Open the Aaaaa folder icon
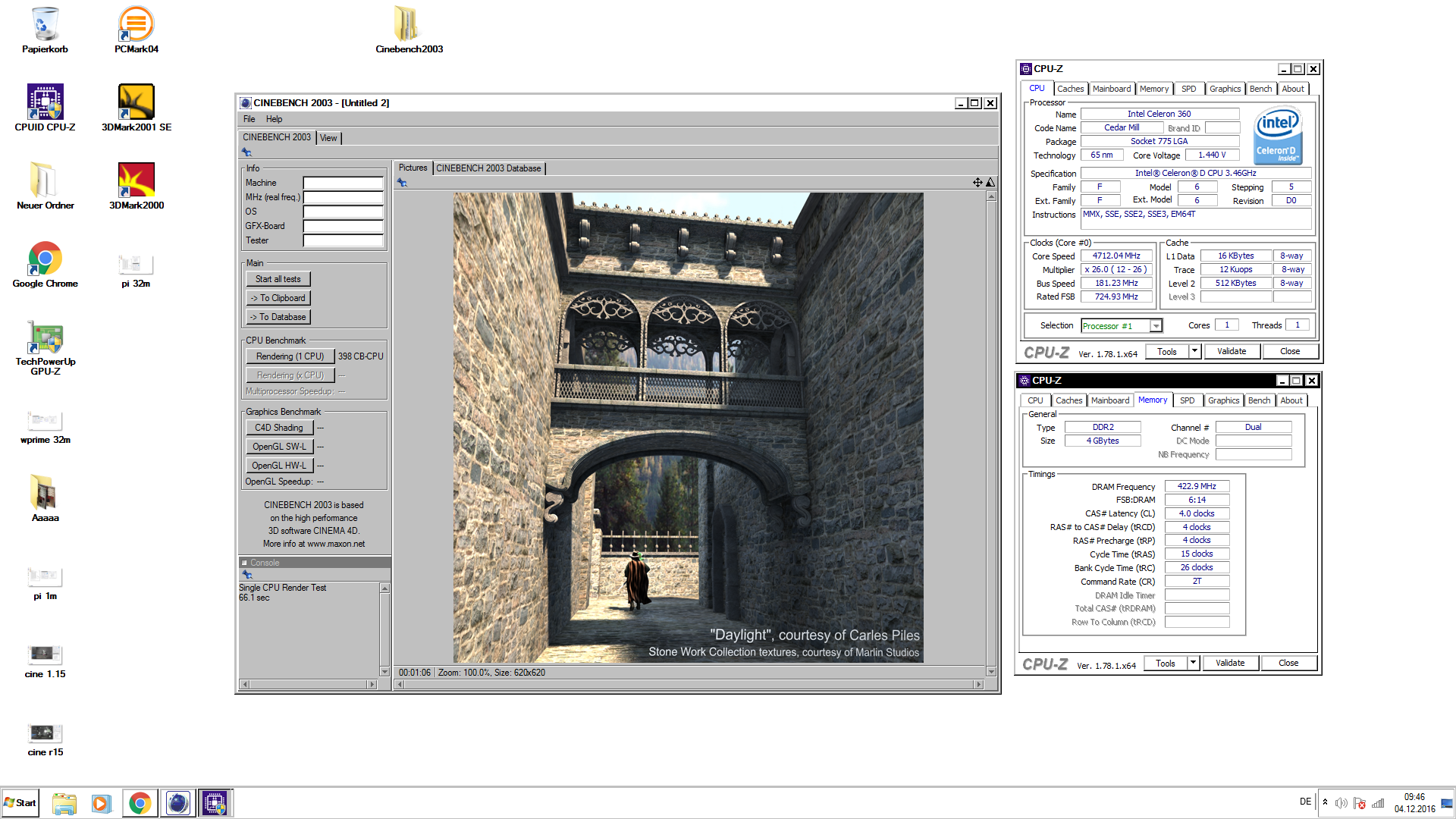Image resolution: width=1456 pixels, height=819 pixels. pos(45,498)
